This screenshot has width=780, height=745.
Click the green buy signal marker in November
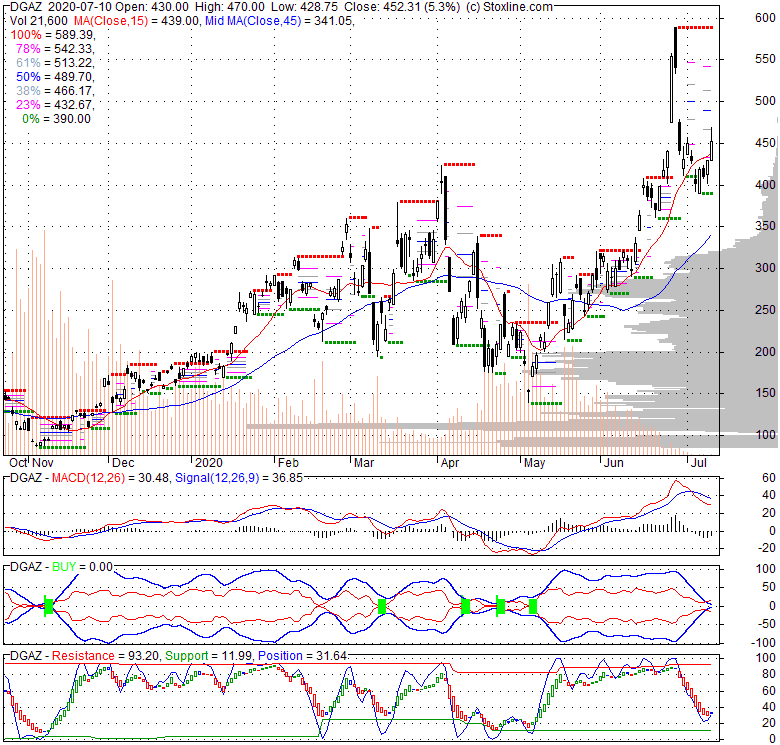(48, 606)
